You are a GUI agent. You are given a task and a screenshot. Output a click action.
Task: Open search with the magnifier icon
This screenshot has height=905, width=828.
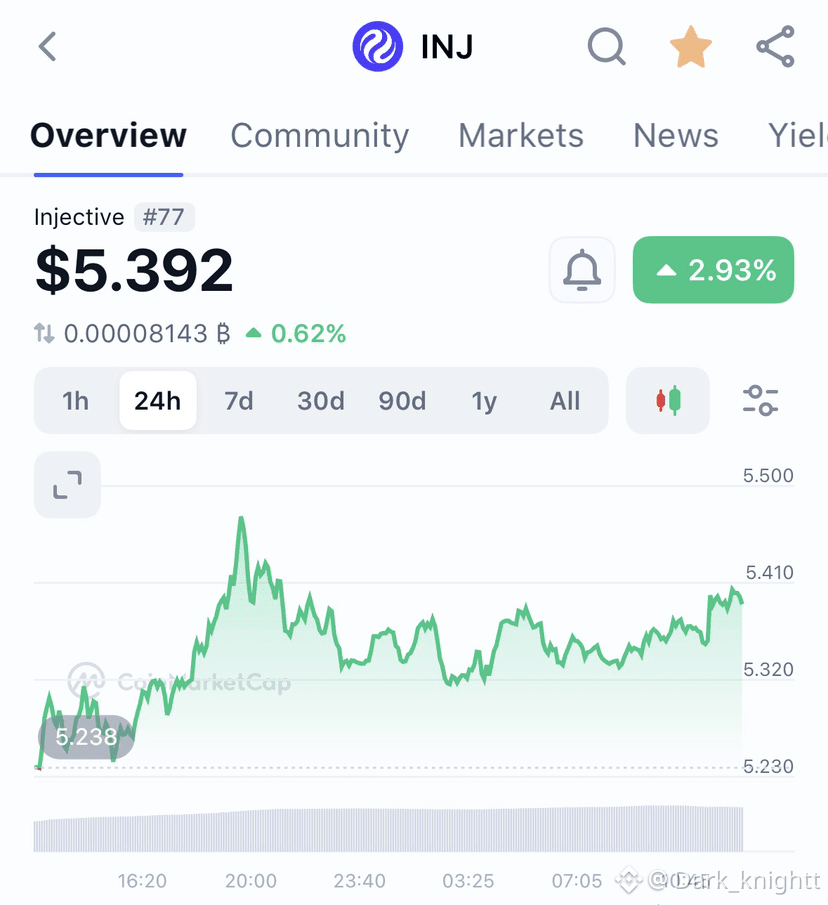click(606, 46)
